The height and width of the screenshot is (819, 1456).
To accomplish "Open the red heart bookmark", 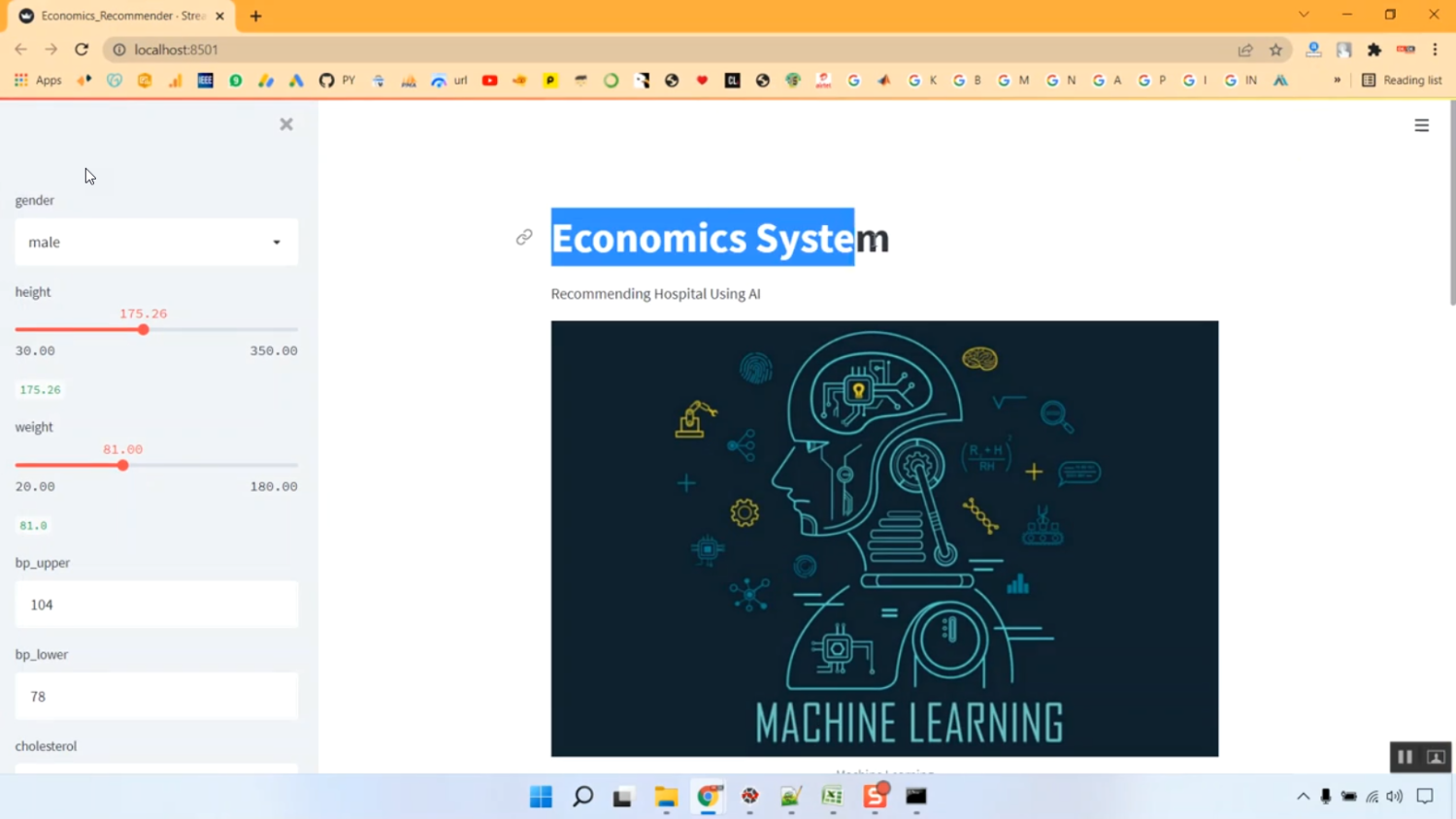I will 702,81.
